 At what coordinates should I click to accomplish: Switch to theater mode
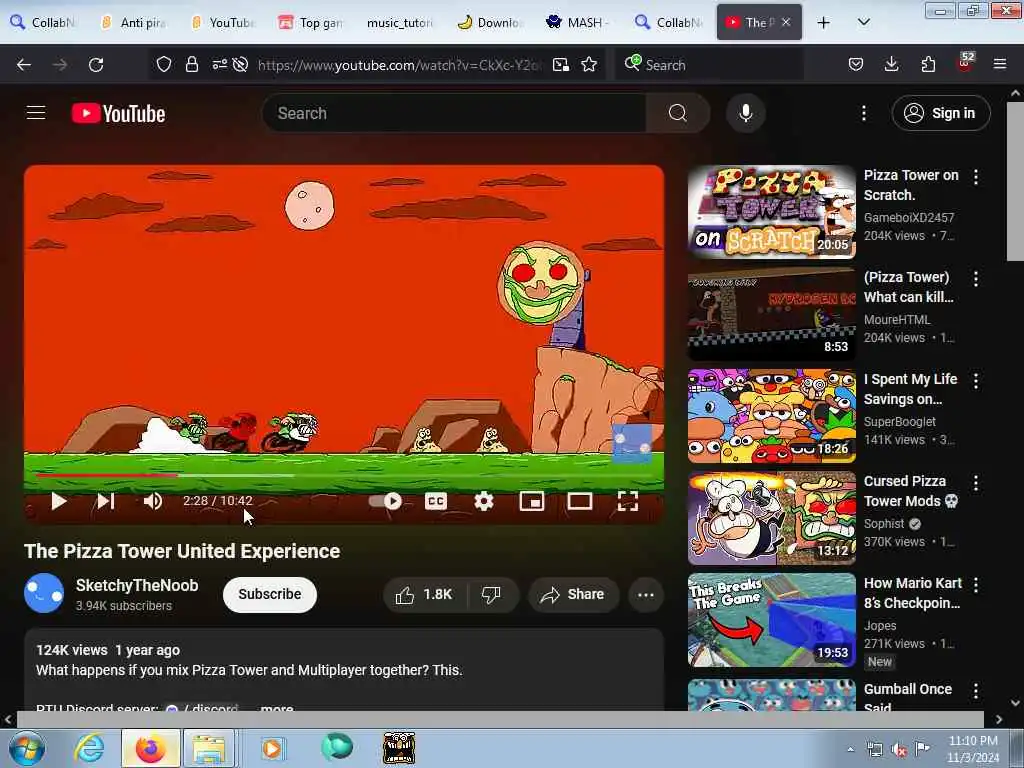[x=579, y=501]
